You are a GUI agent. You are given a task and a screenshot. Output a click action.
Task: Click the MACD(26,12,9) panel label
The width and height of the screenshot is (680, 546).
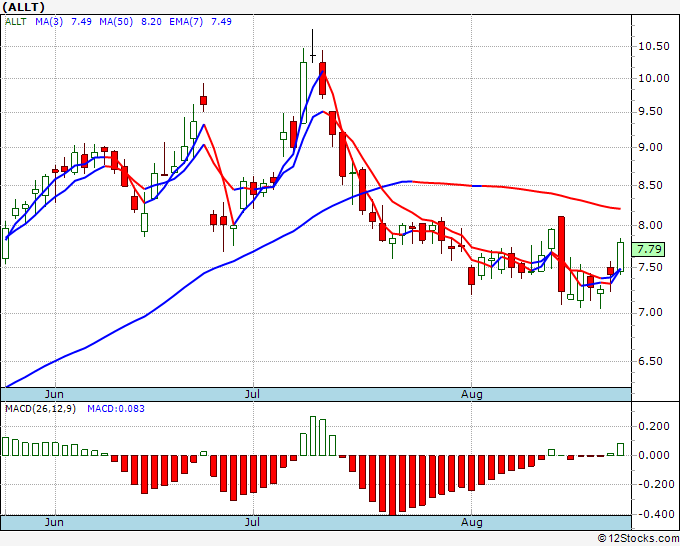click(40, 409)
